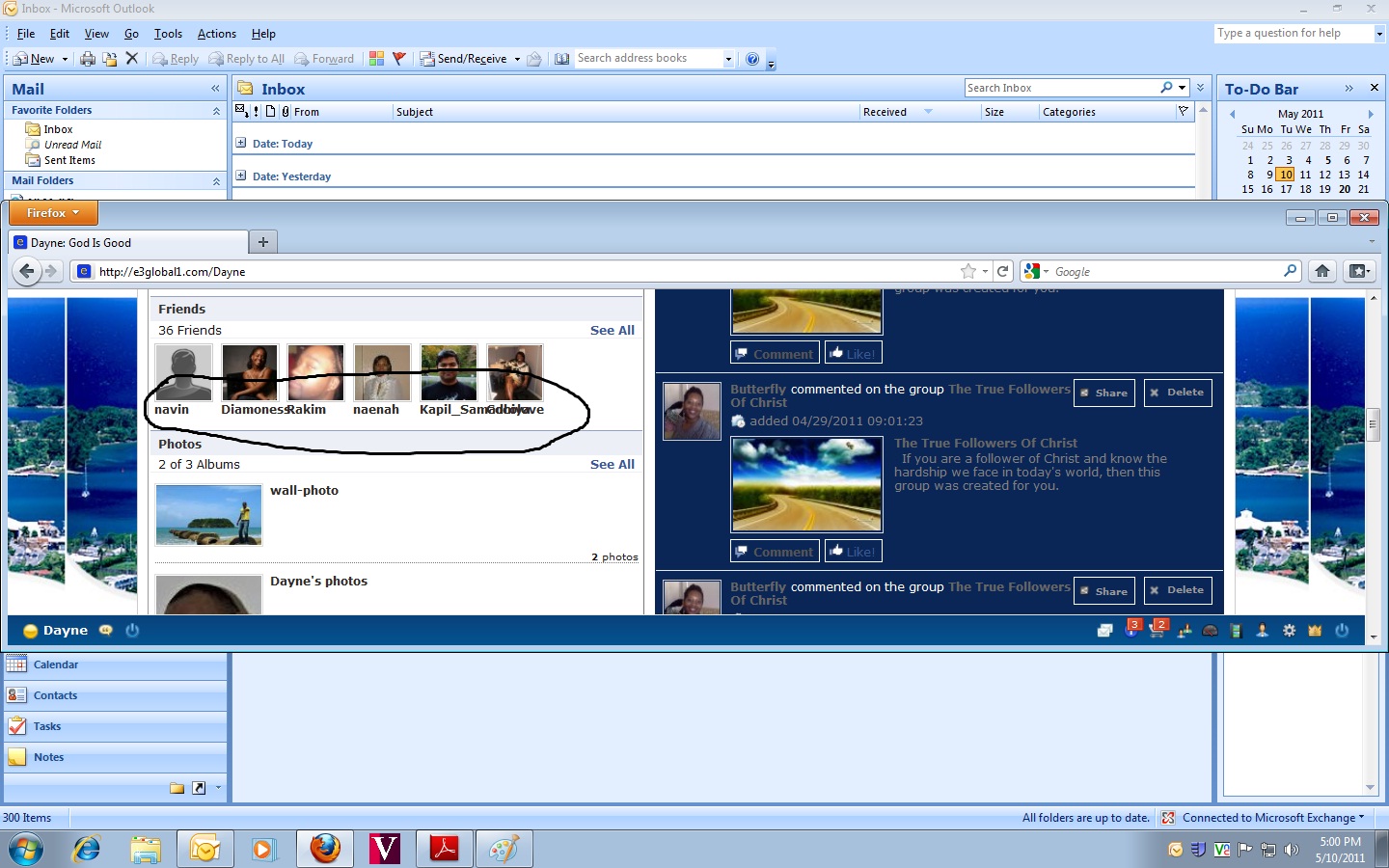Click the crown icon in site toolbar
Image resolution: width=1389 pixels, height=868 pixels.
pyautogui.click(x=1314, y=631)
